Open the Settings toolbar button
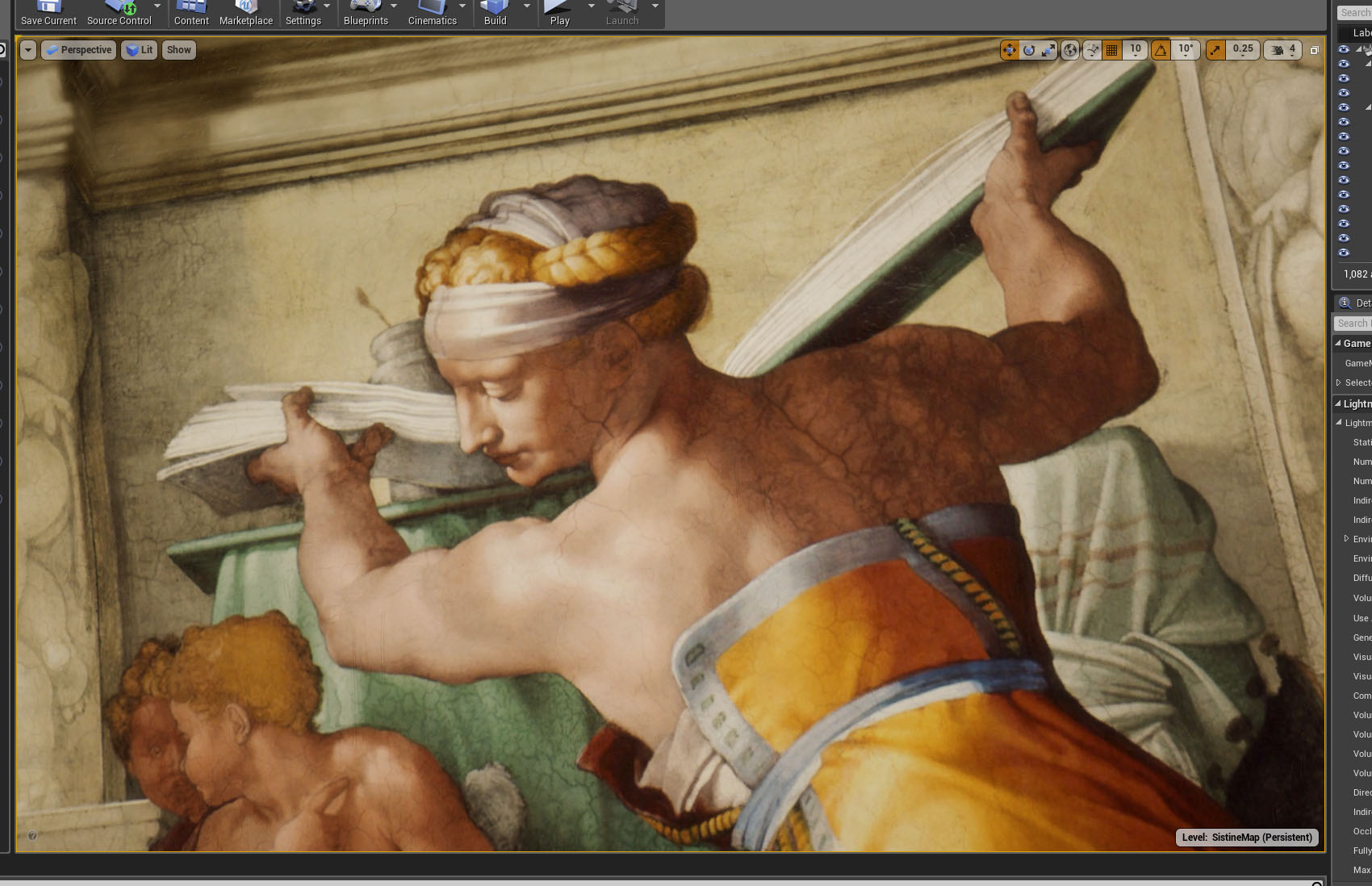This screenshot has width=1372, height=886. (x=303, y=14)
